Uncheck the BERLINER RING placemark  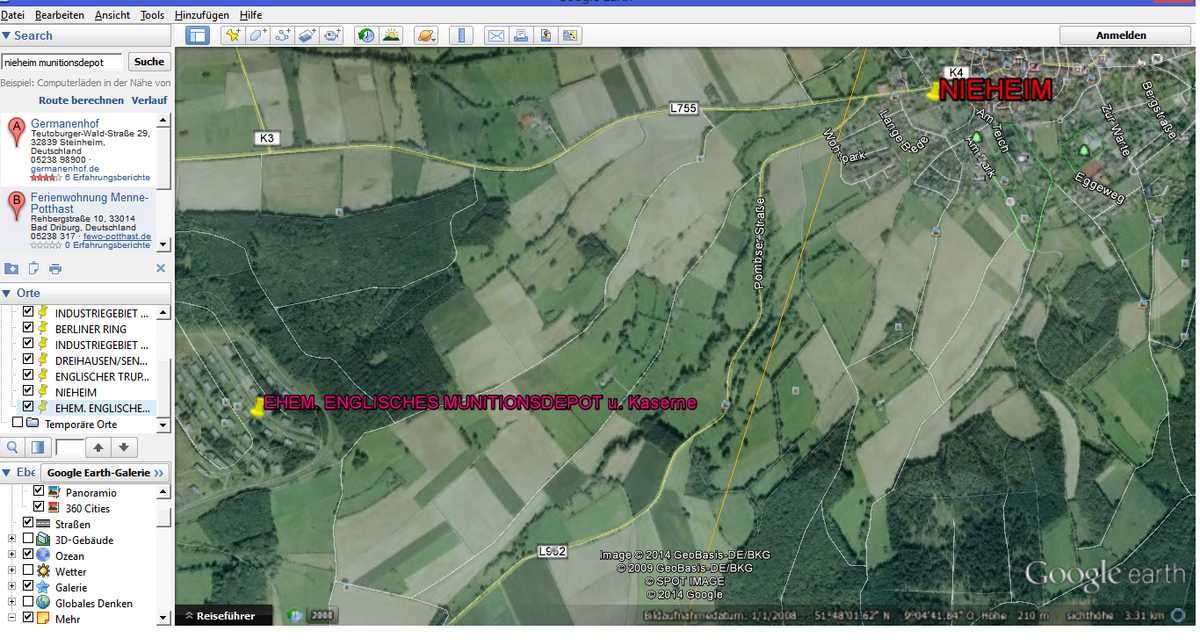29,329
